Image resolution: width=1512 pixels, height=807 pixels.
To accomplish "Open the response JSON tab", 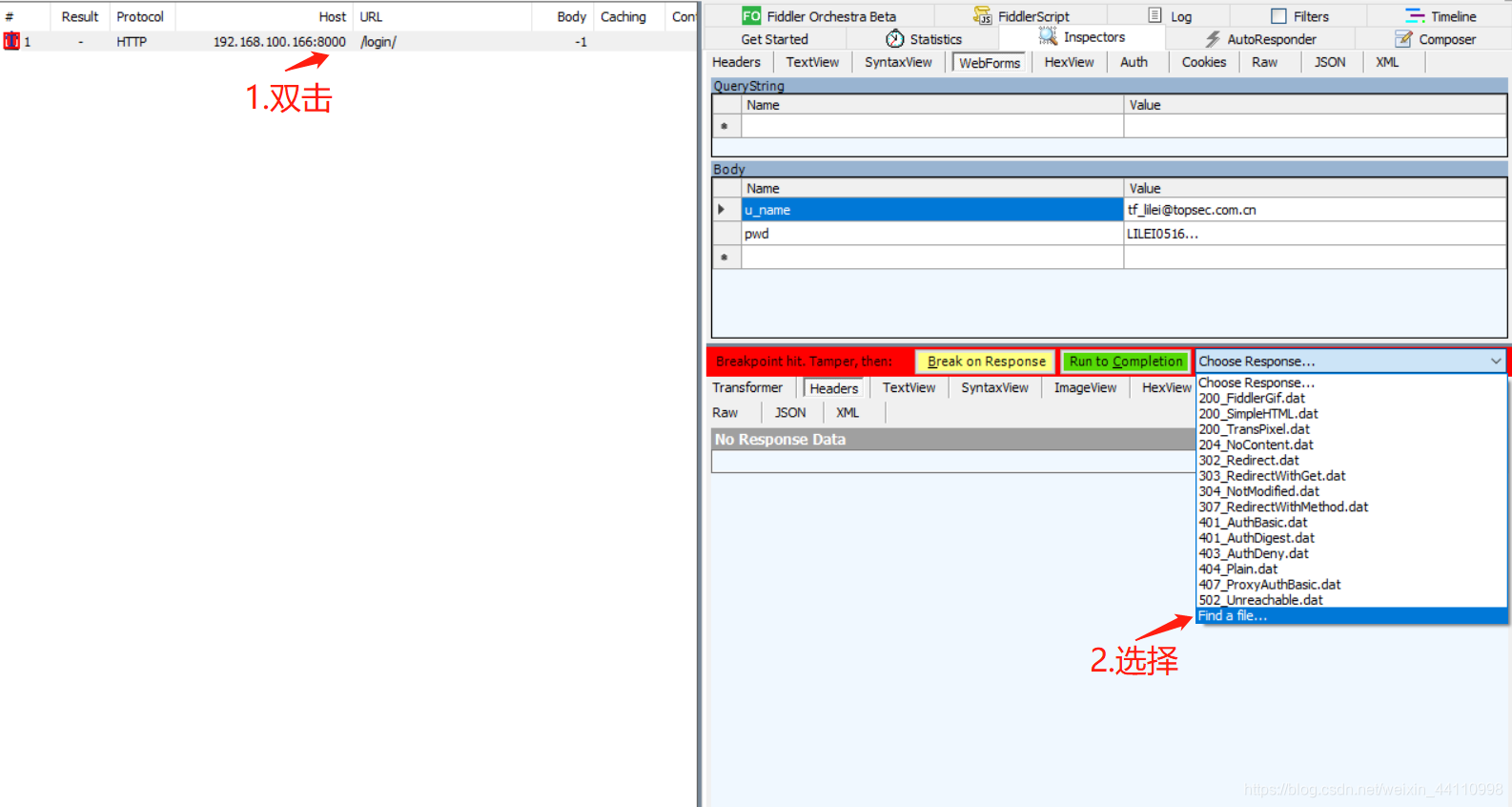I will click(790, 413).
